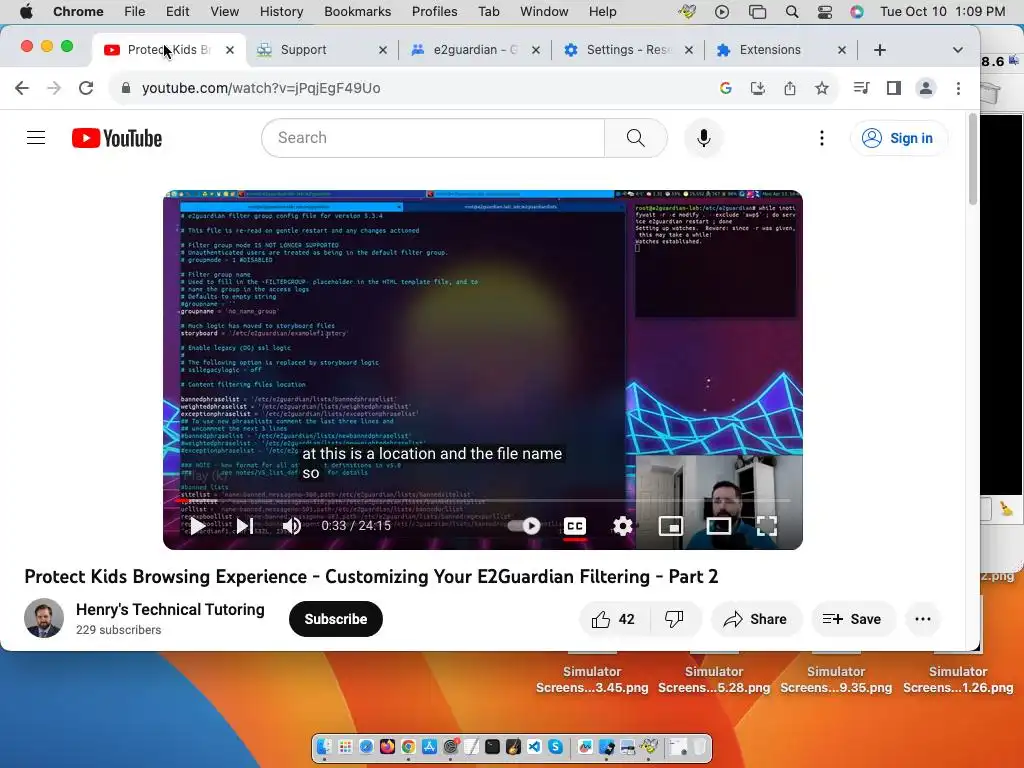Screen dimensions: 1024x768
Task: Search with your voice microphone
Action: click(703, 138)
